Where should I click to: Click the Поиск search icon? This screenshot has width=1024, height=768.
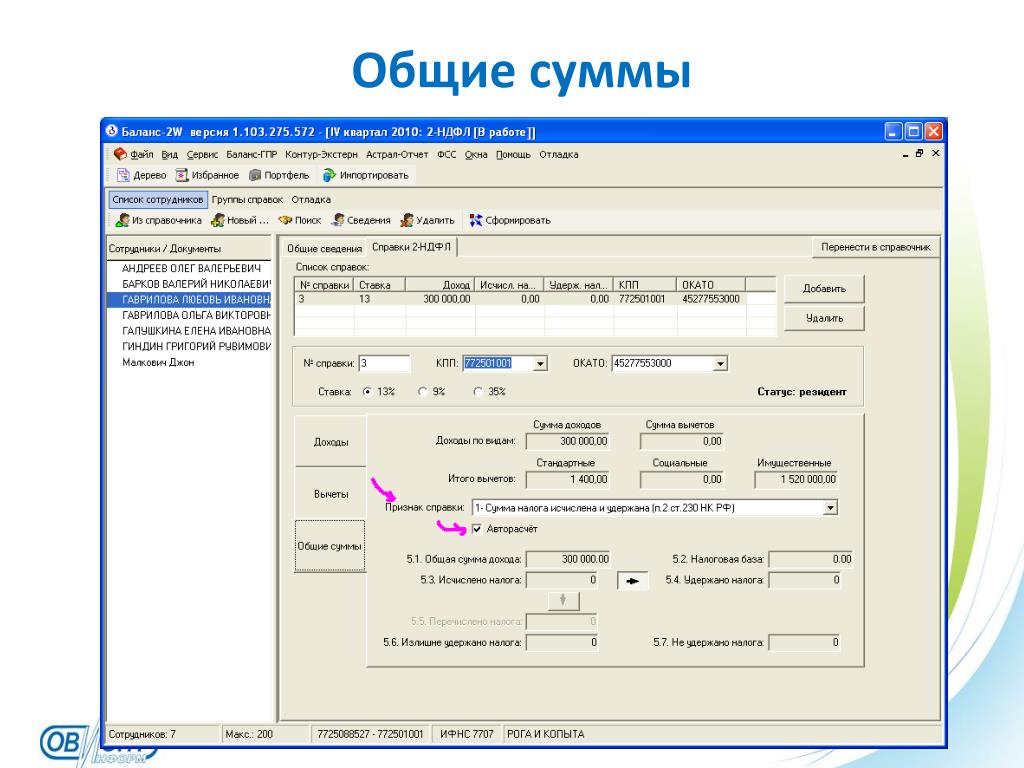point(285,220)
